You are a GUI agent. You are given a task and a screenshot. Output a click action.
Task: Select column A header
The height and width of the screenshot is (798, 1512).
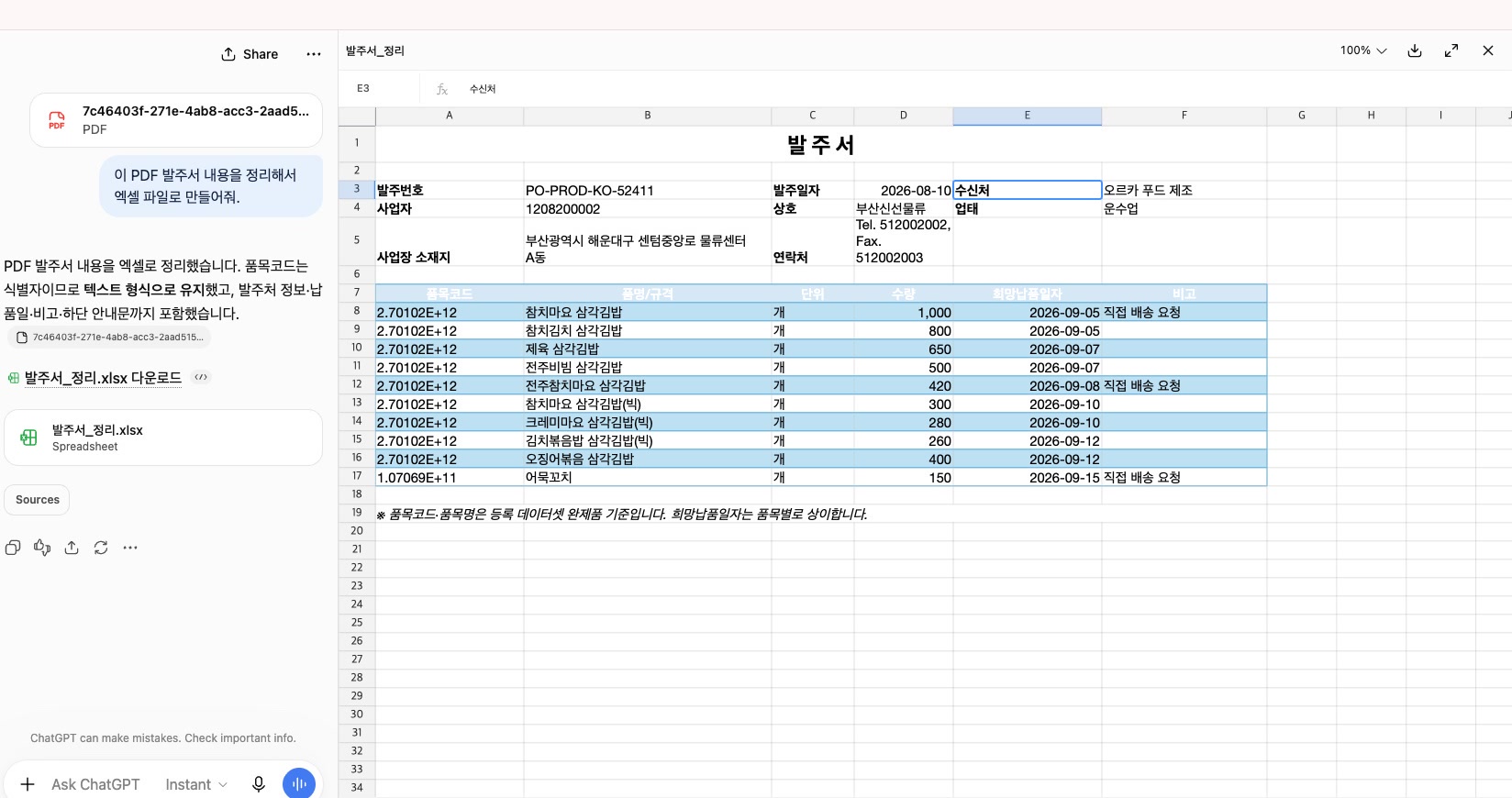tap(450, 116)
